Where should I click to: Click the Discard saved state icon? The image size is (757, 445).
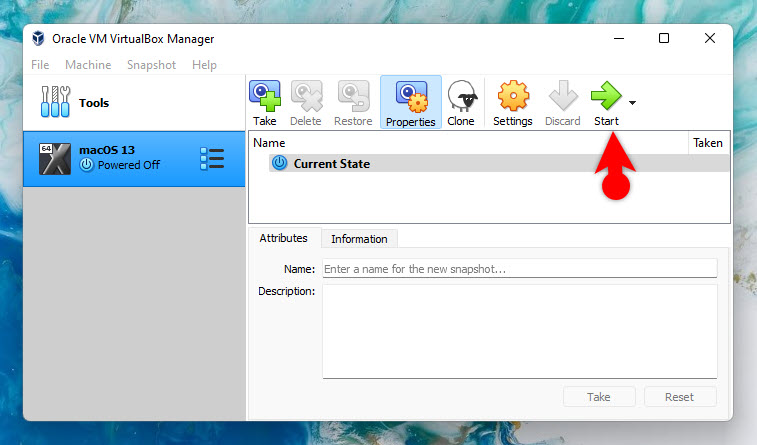coord(562,96)
